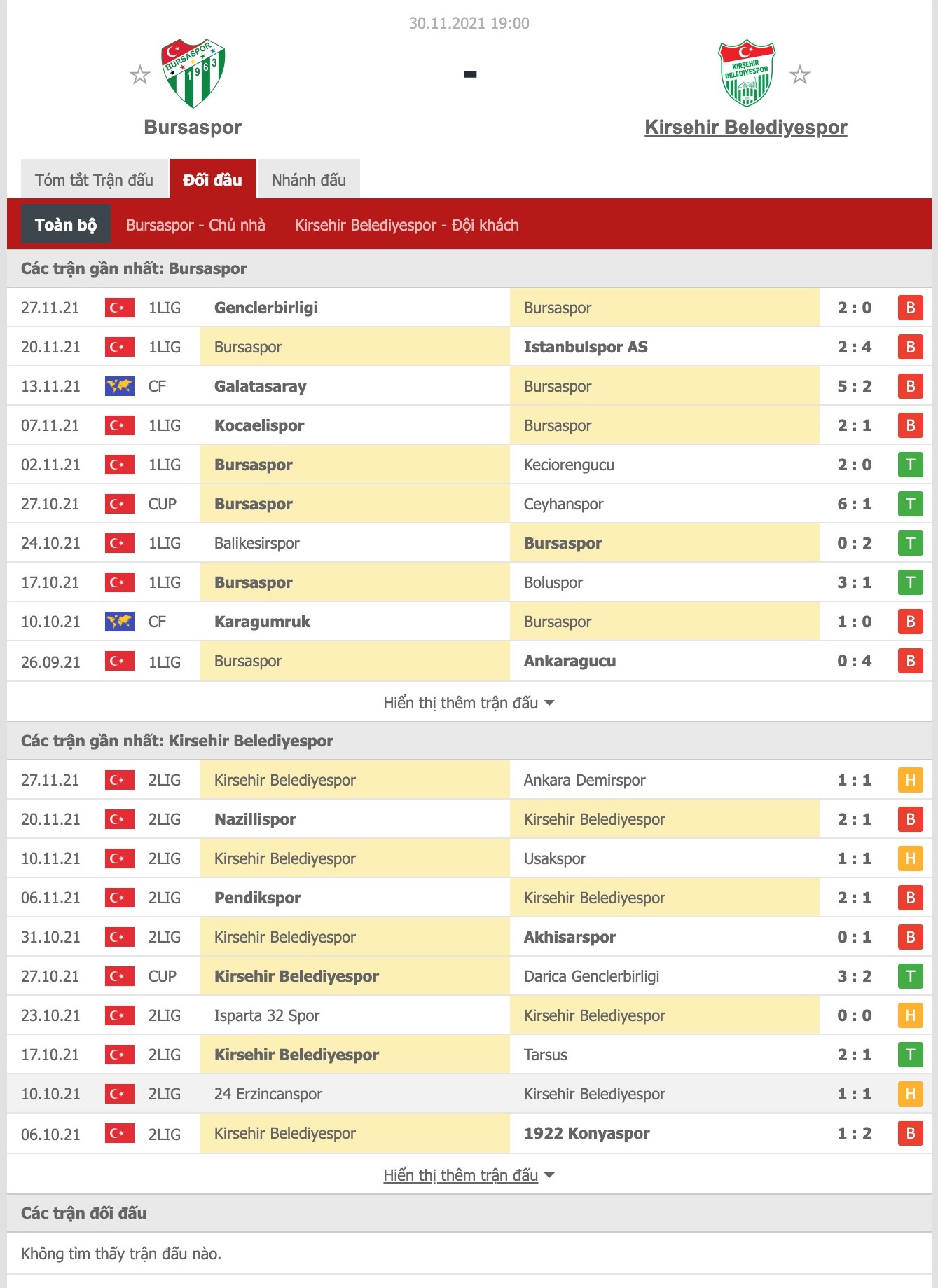Click the match date 30.11.2021 19:00
938x1288 pixels.
coord(469,23)
